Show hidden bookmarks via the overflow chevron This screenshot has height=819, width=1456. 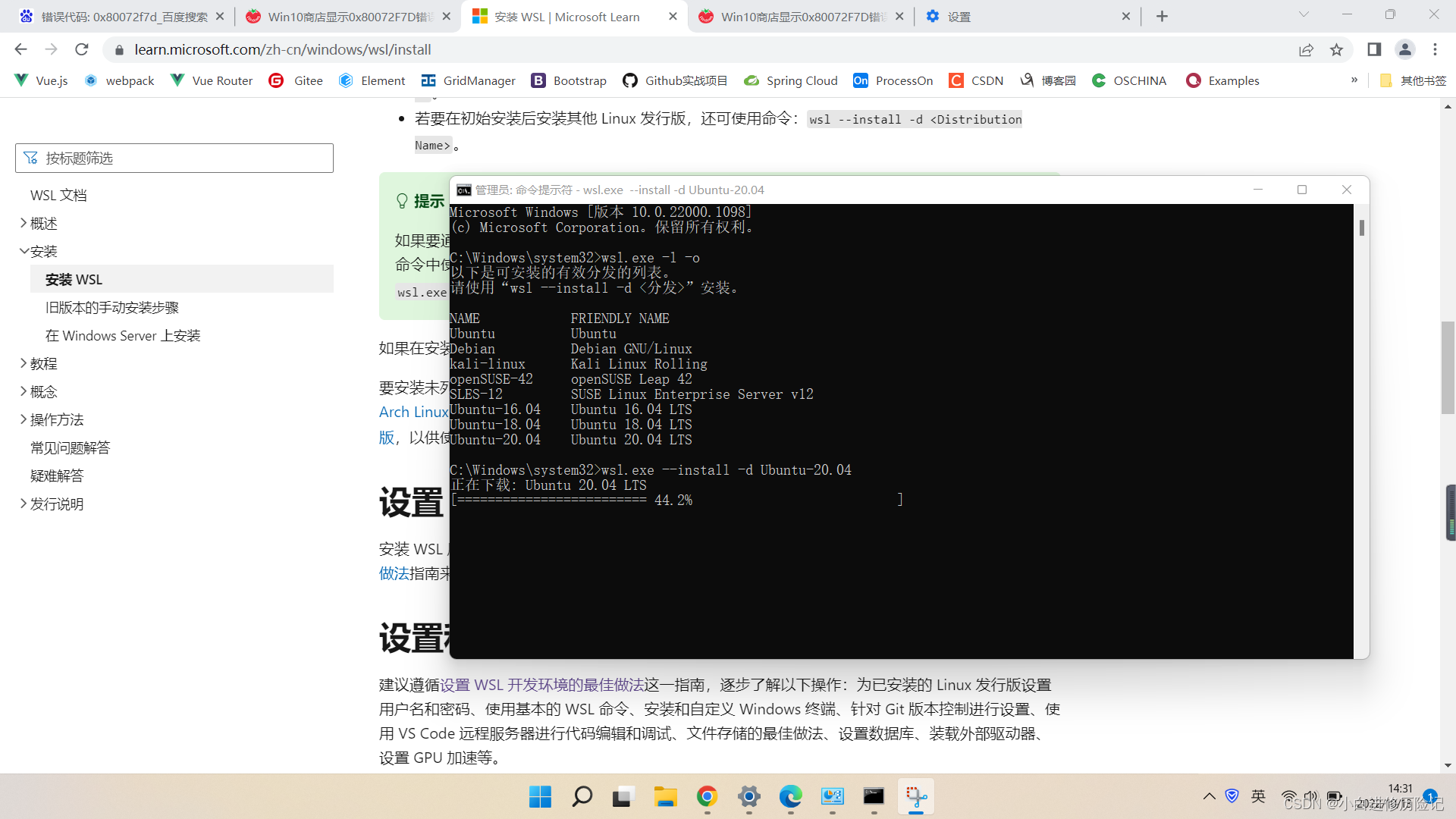[x=1354, y=80]
